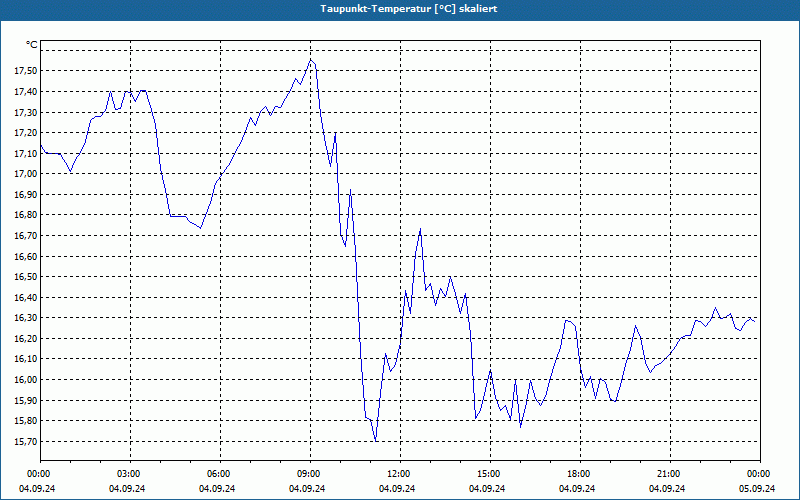Click the 04.09.24 date under 06:00
800x500 pixels.
click(x=217, y=488)
